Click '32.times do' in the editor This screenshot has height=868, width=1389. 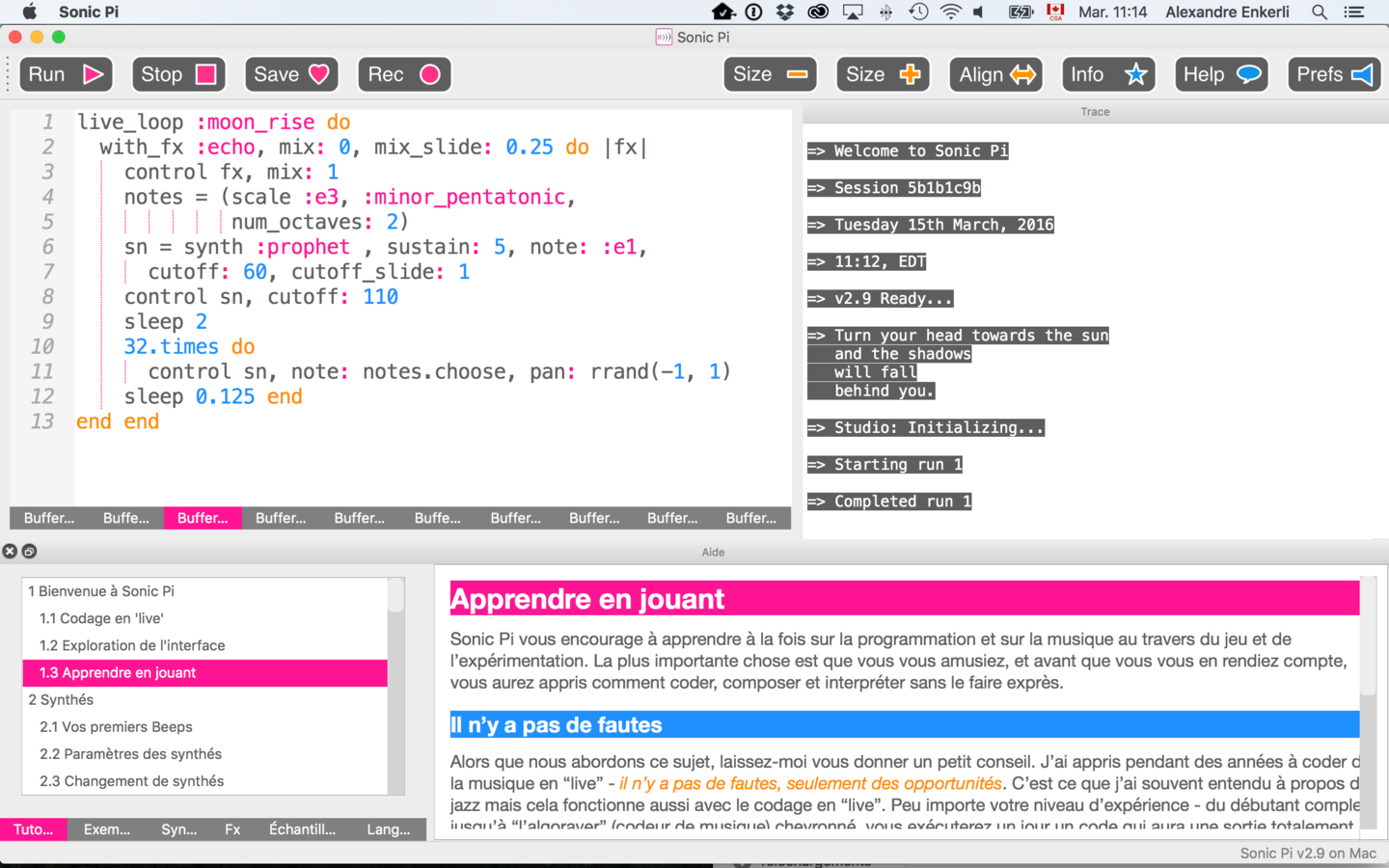[x=189, y=346]
